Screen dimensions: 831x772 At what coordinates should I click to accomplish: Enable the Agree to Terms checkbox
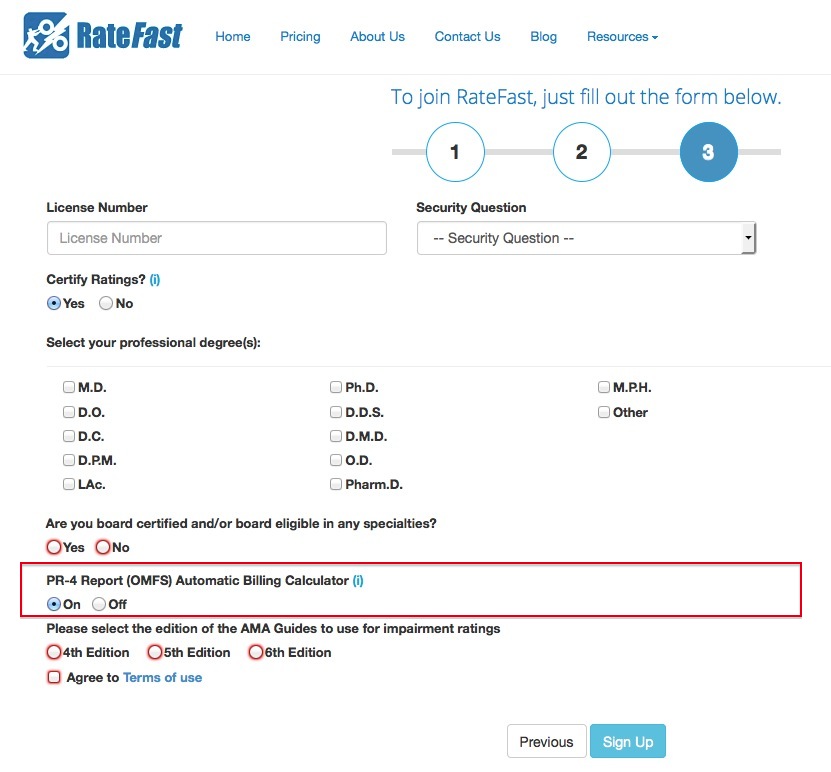pyautogui.click(x=54, y=677)
